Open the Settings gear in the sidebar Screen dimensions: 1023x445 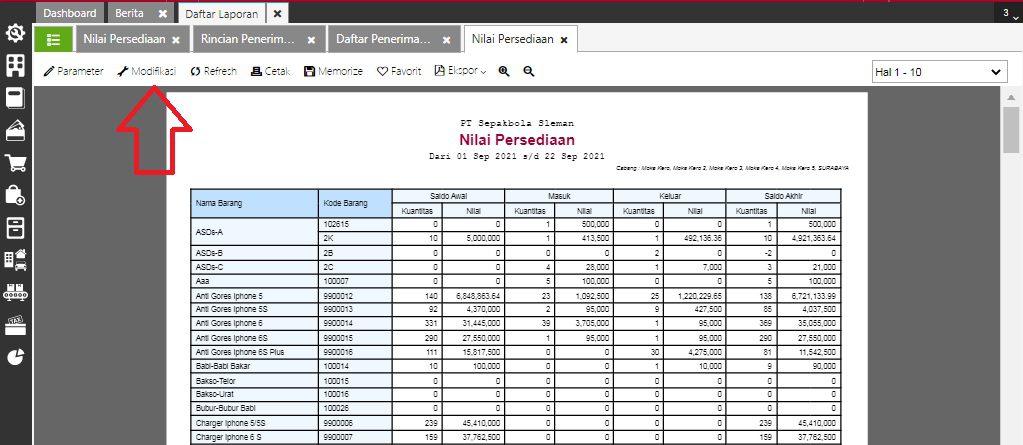(x=16, y=33)
